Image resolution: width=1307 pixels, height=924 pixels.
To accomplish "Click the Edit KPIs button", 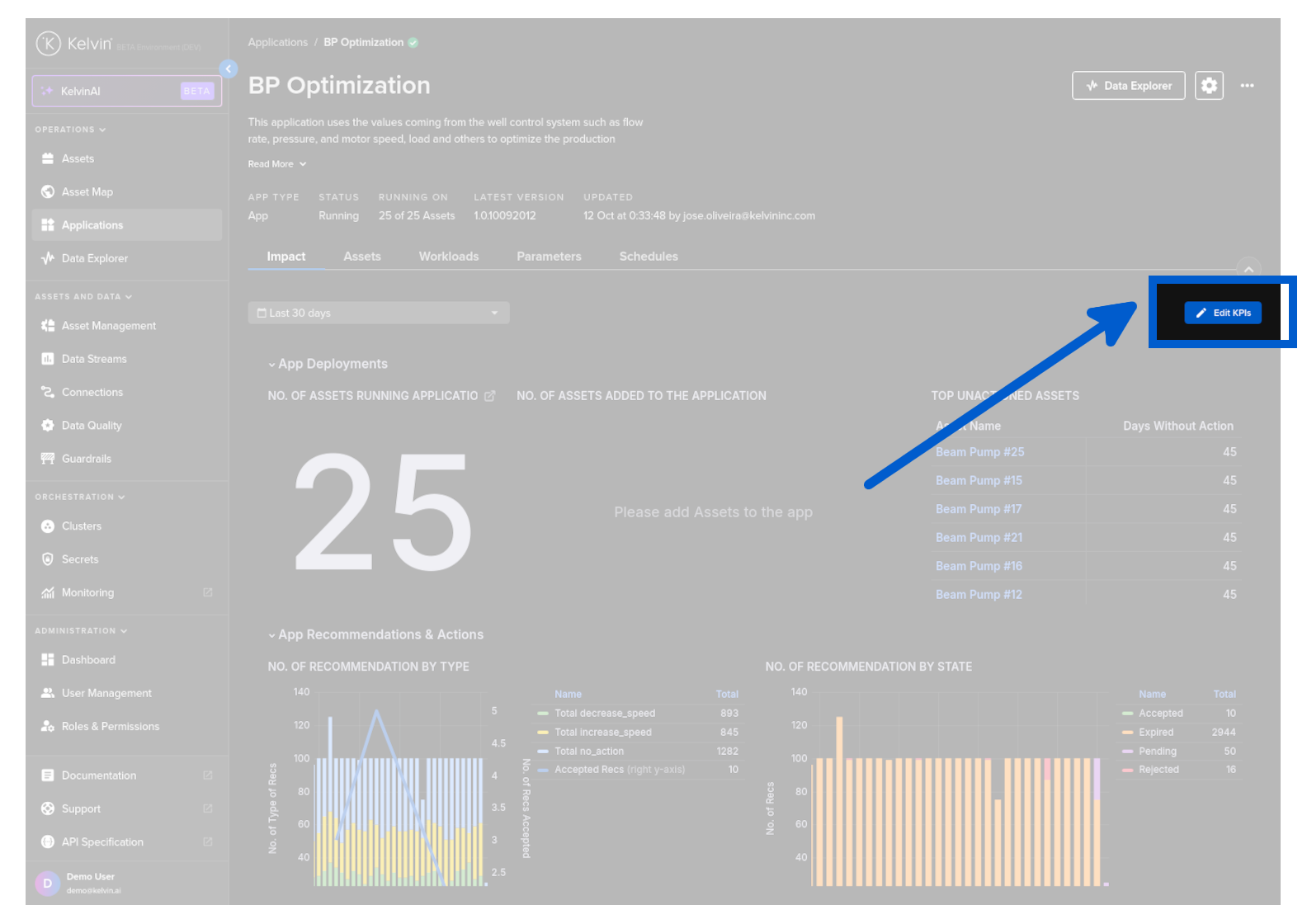I will [1222, 313].
